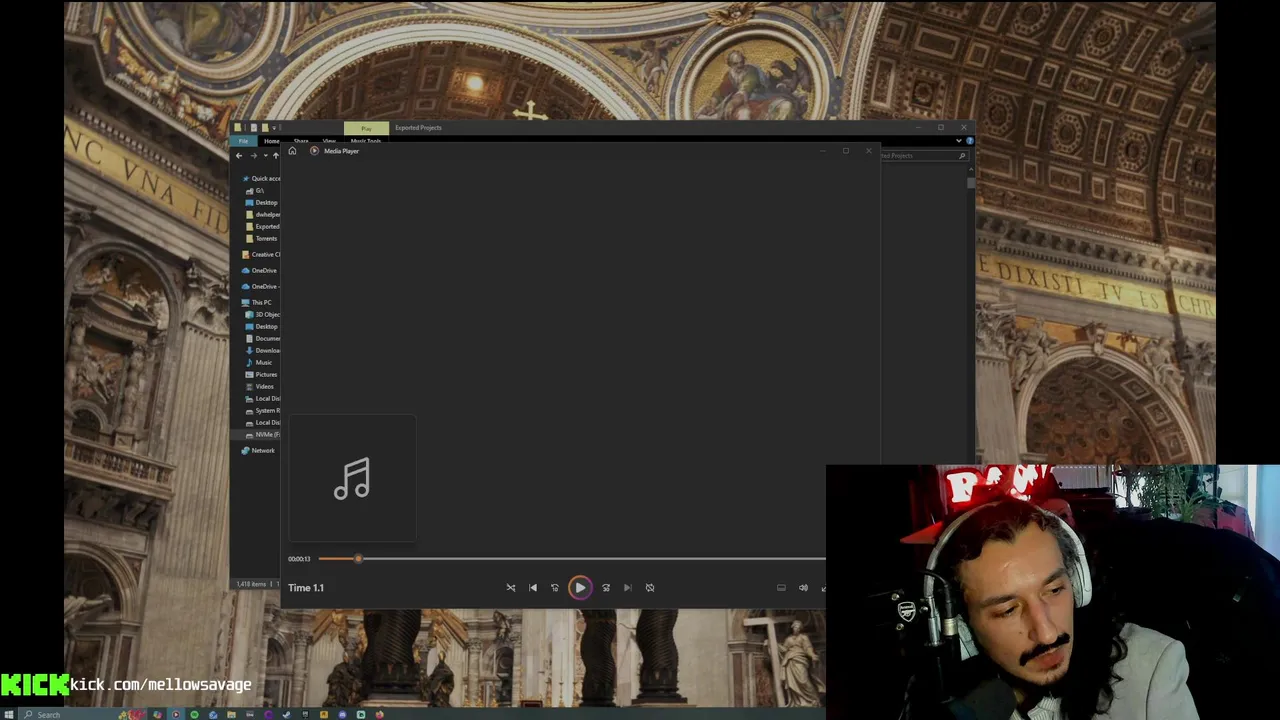Click the Windows Start button
This screenshot has width=1280, height=720.
(9, 714)
